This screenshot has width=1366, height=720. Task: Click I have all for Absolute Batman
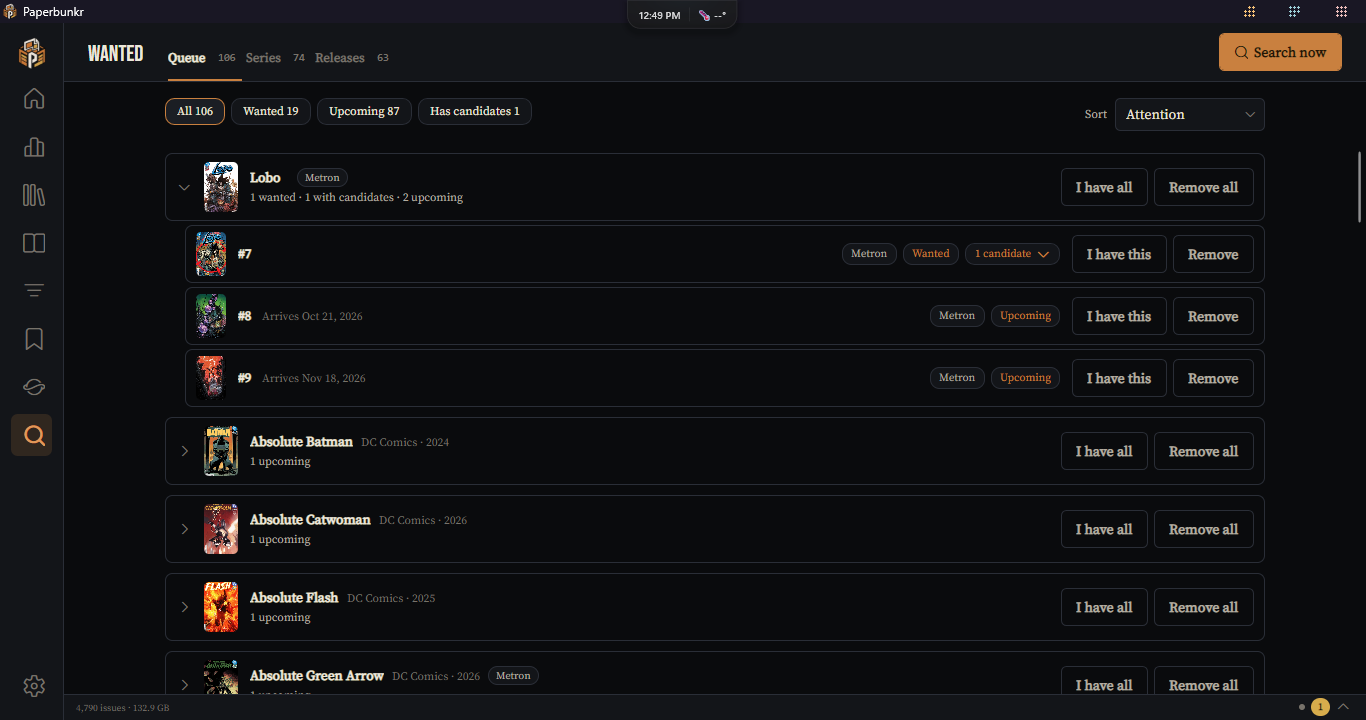1104,451
